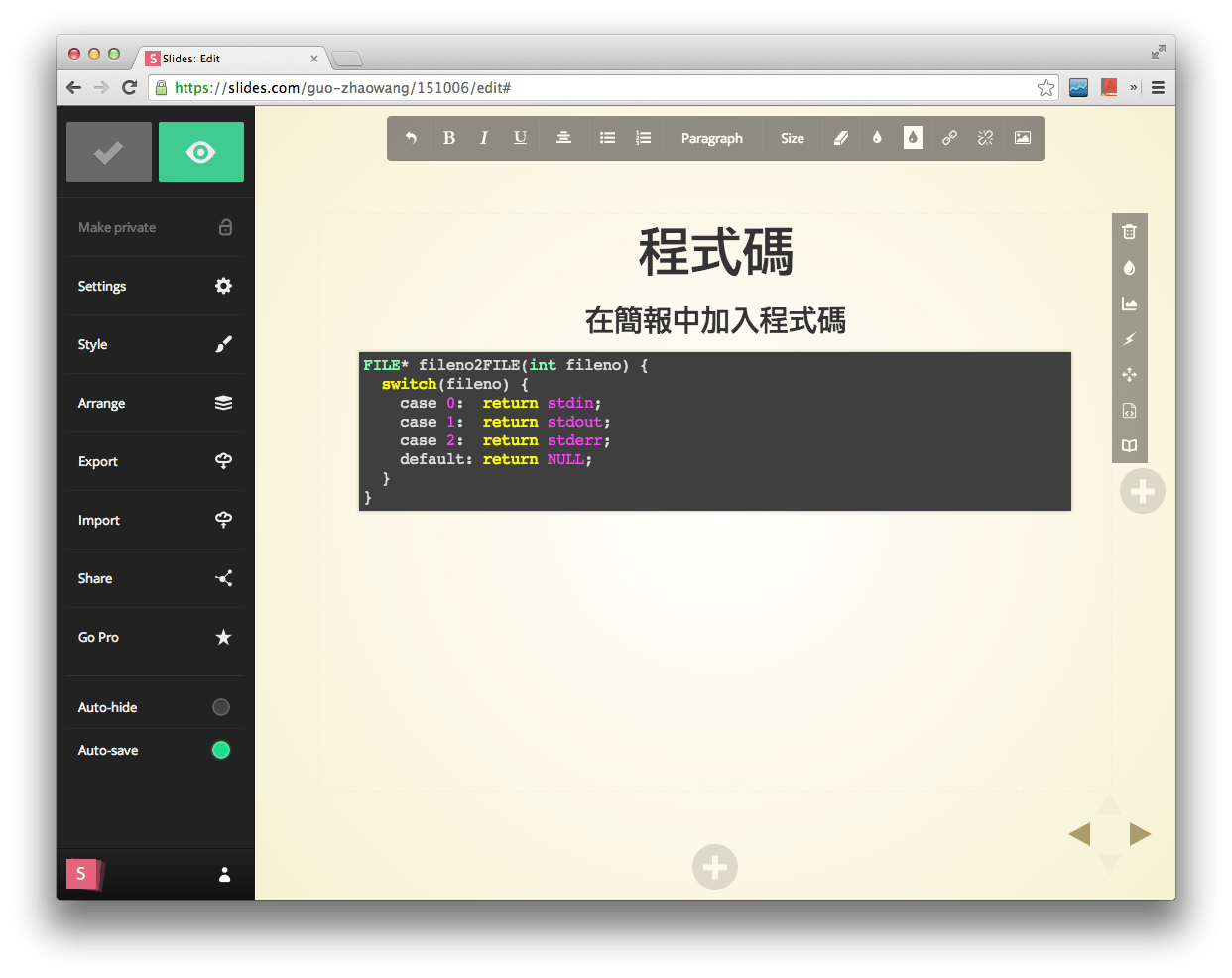Open the Export menu item
Viewport: 1232px width, 978px height.
155,461
